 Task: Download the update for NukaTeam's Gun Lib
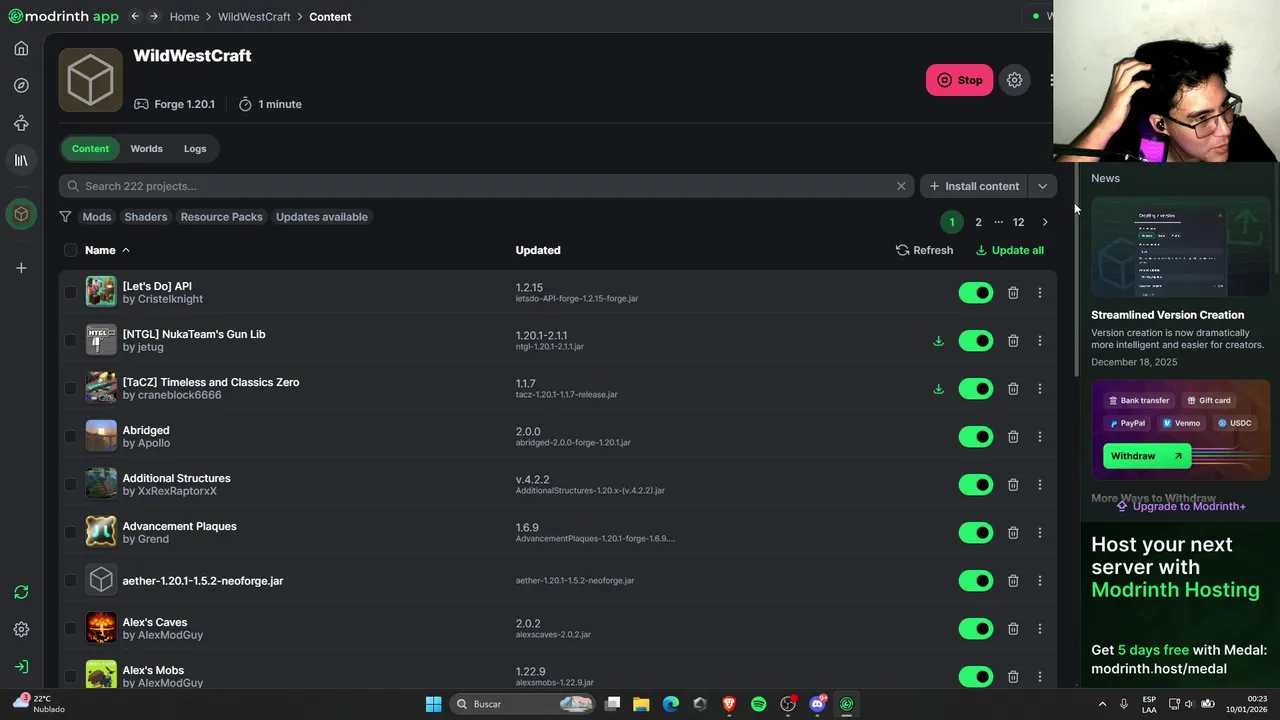[938, 341]
